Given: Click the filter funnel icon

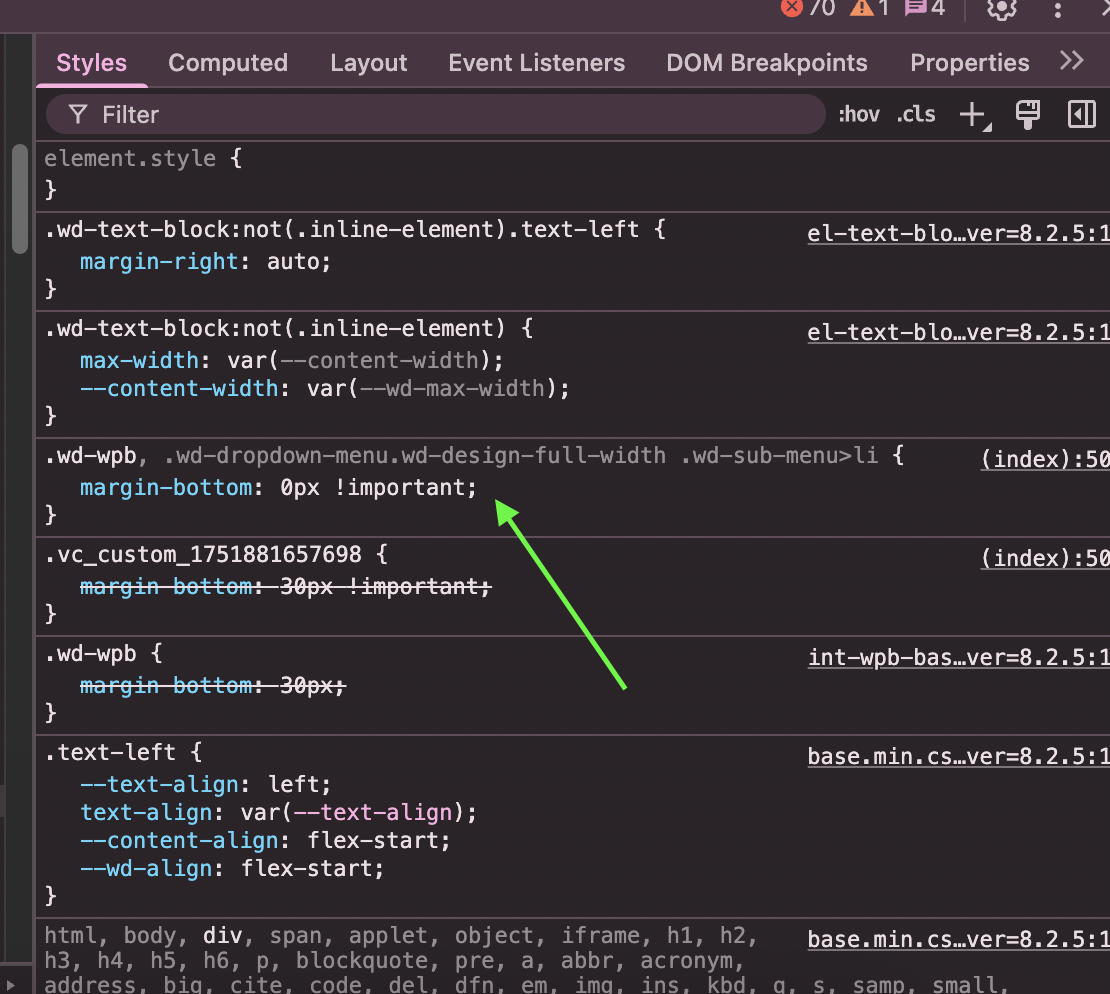Looking at the screenshot, I should pos(78,114).
